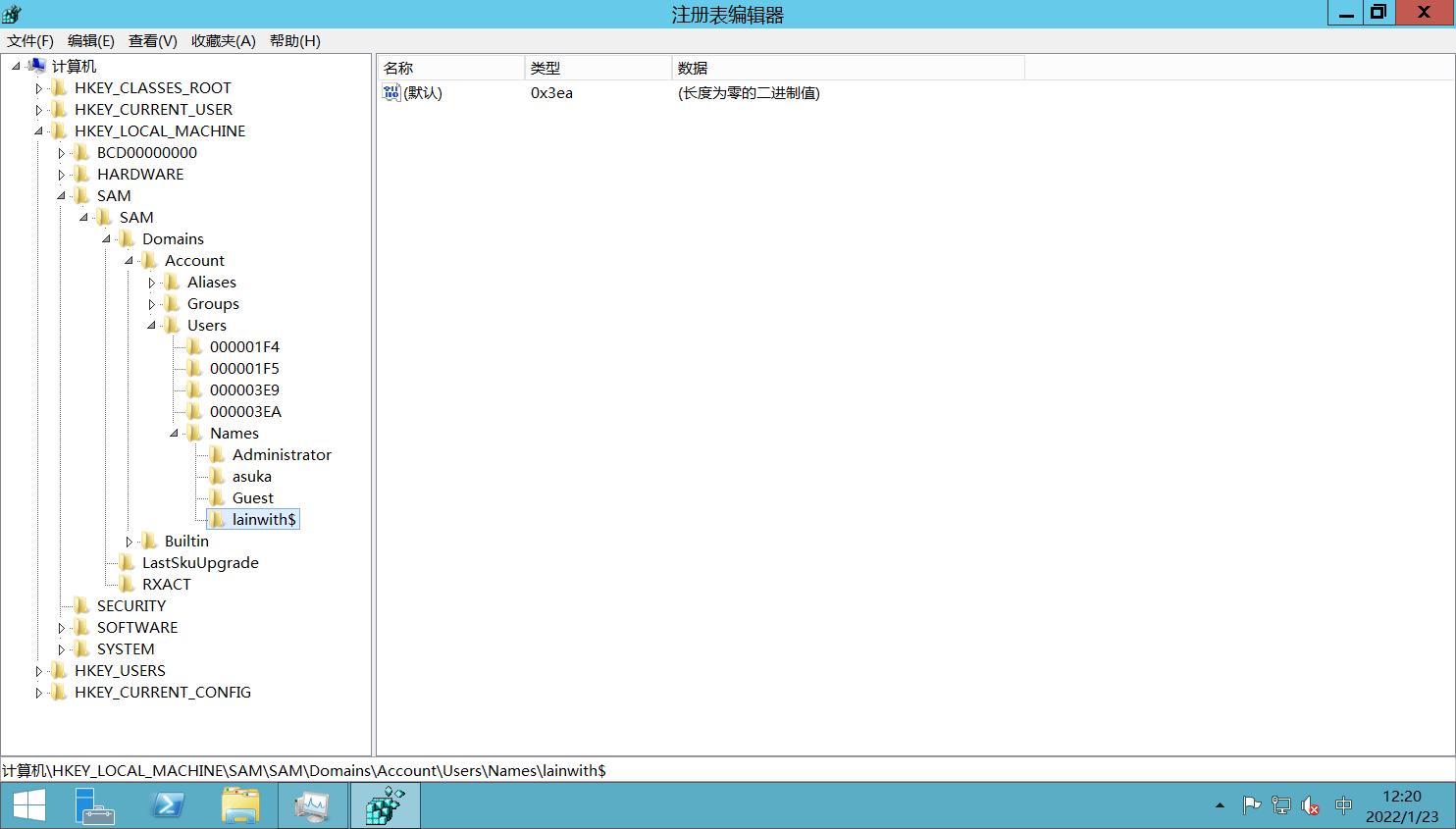Collapse the Names node

tap(174, 433)
